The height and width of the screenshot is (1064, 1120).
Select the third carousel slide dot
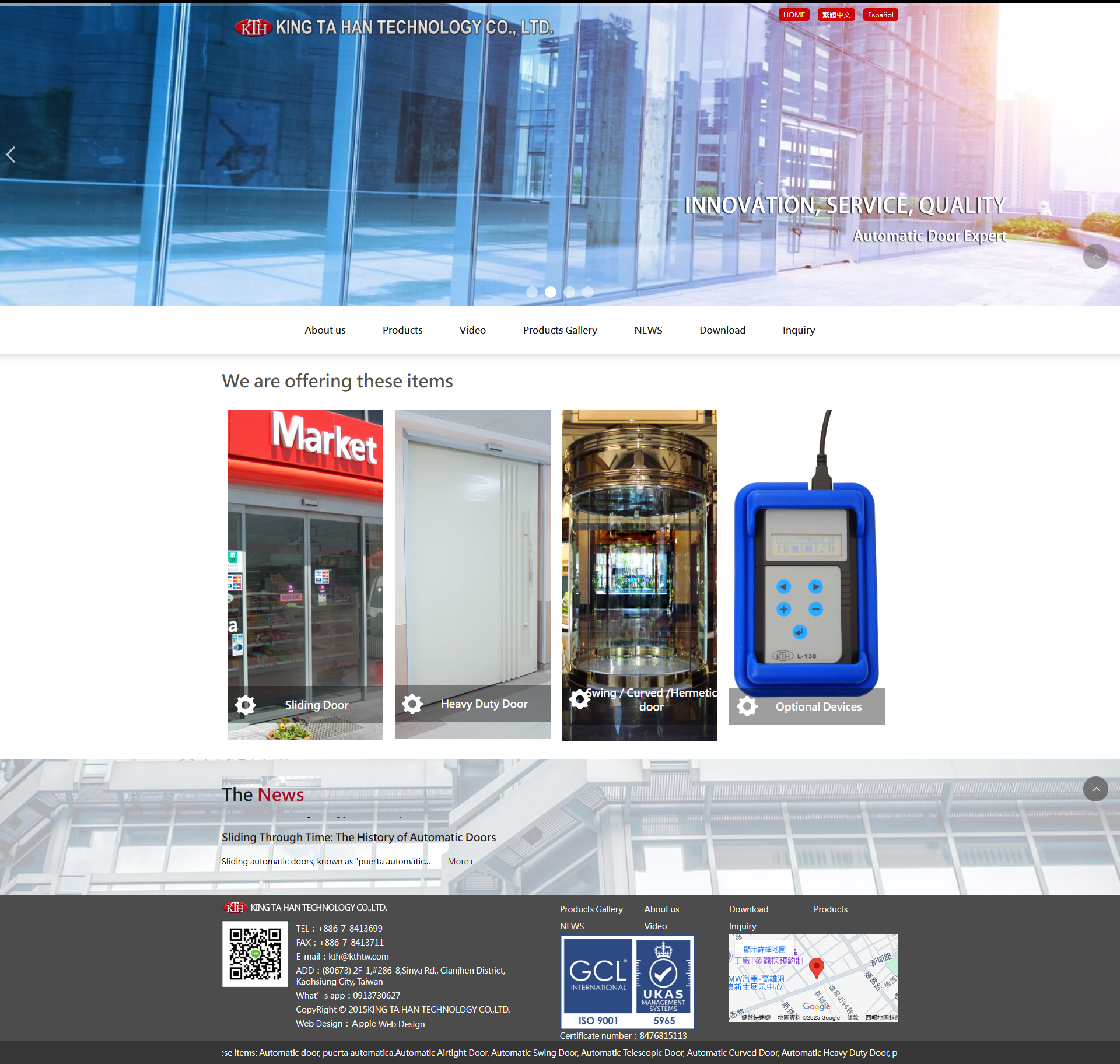click(x=569, y=292)
